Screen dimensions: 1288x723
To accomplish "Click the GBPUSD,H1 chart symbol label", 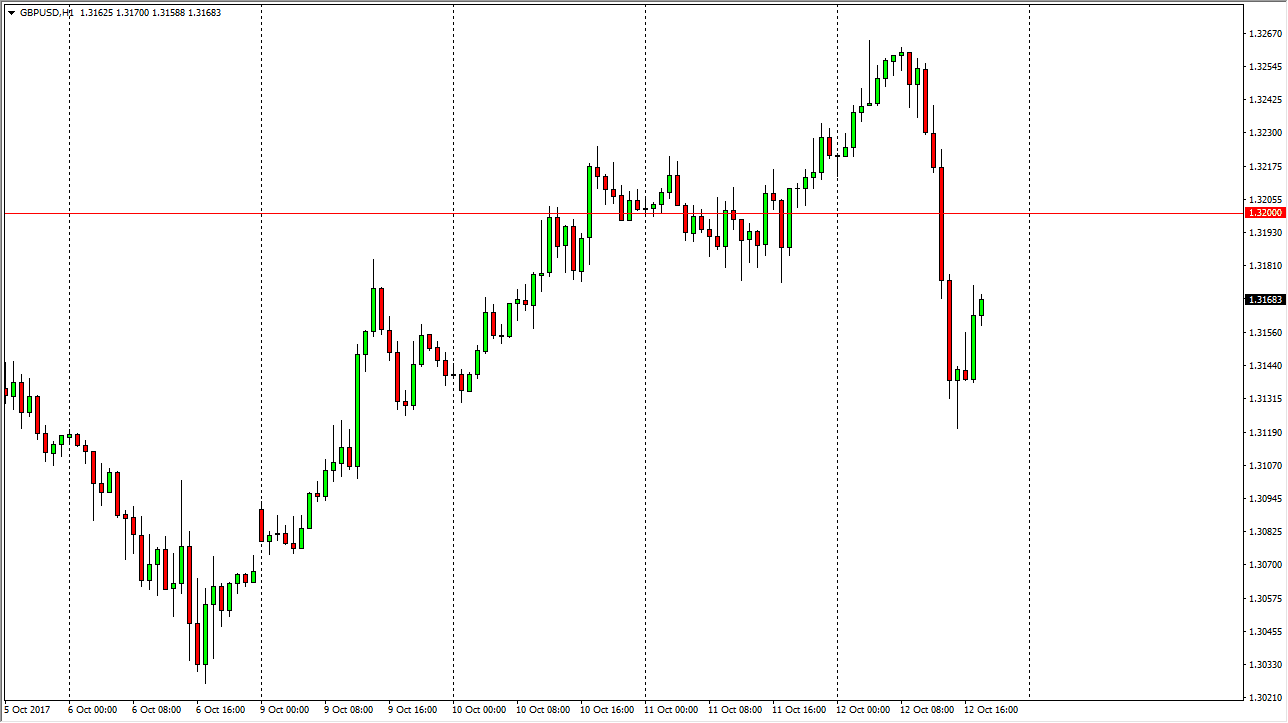I will pyautogui.click(x=47, y=13).
